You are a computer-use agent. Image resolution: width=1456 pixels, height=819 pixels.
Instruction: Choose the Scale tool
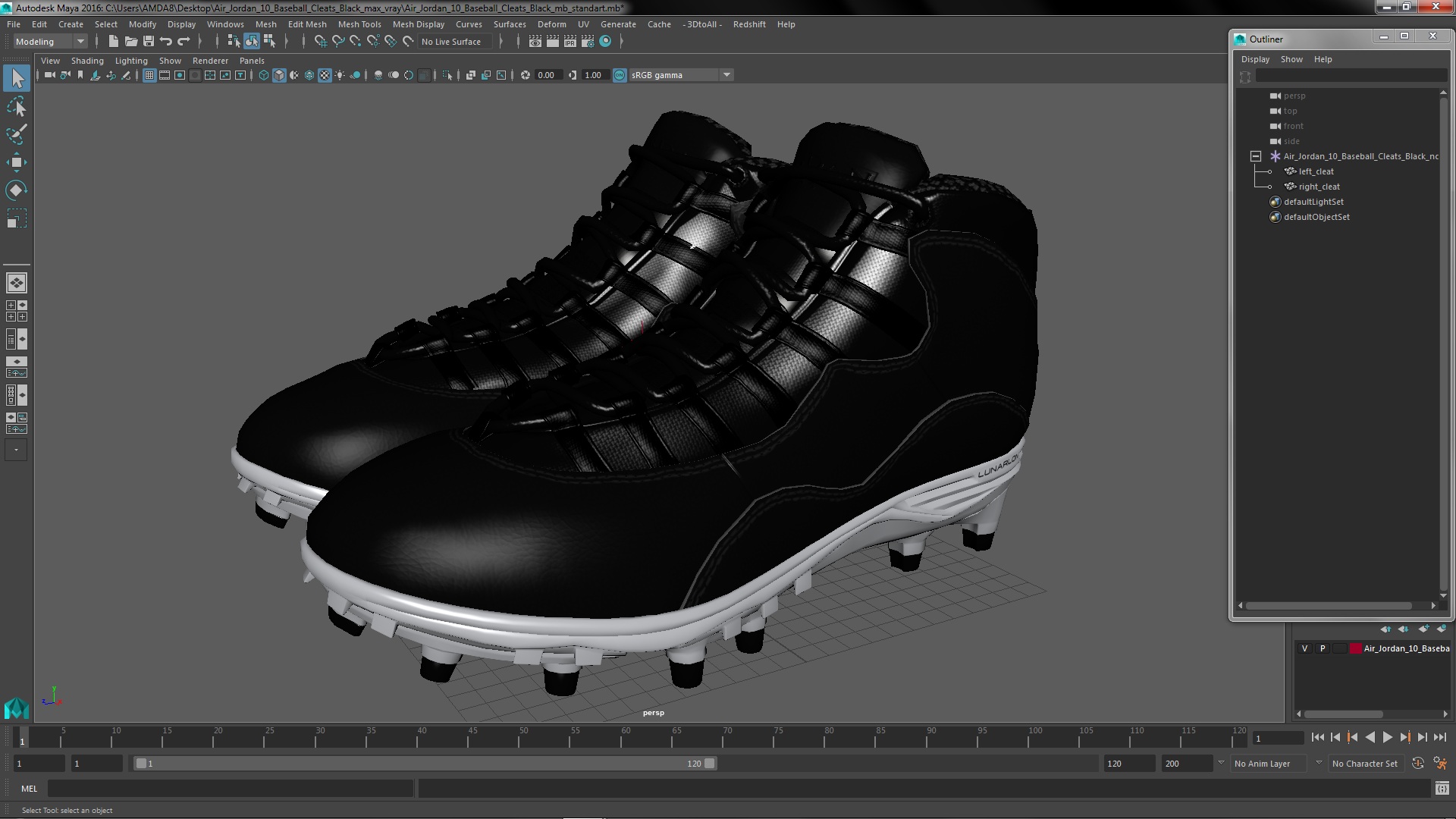(x=17, y=218)
